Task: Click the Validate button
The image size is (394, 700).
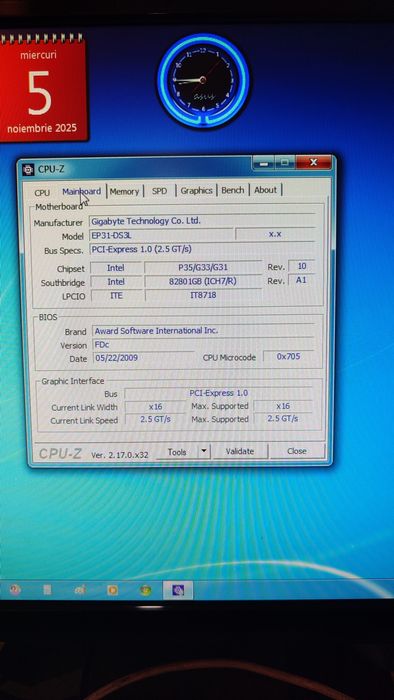Action: (240, 451)
